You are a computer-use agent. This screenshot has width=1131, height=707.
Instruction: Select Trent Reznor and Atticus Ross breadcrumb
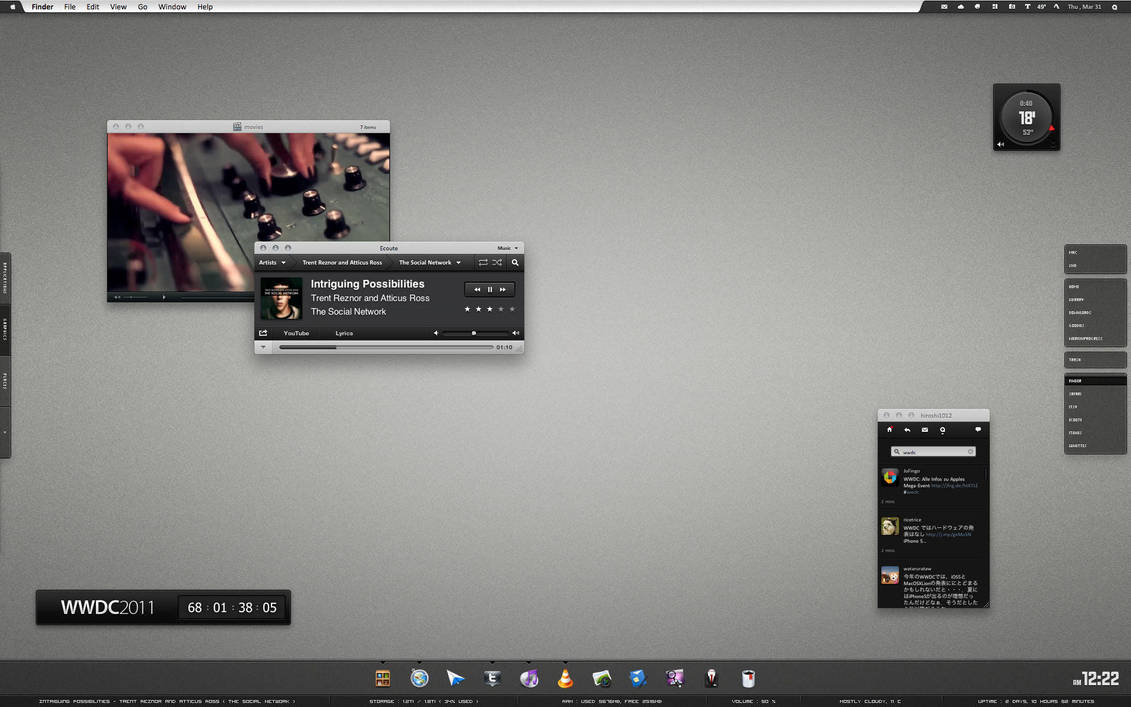click(x=342, y=263)
